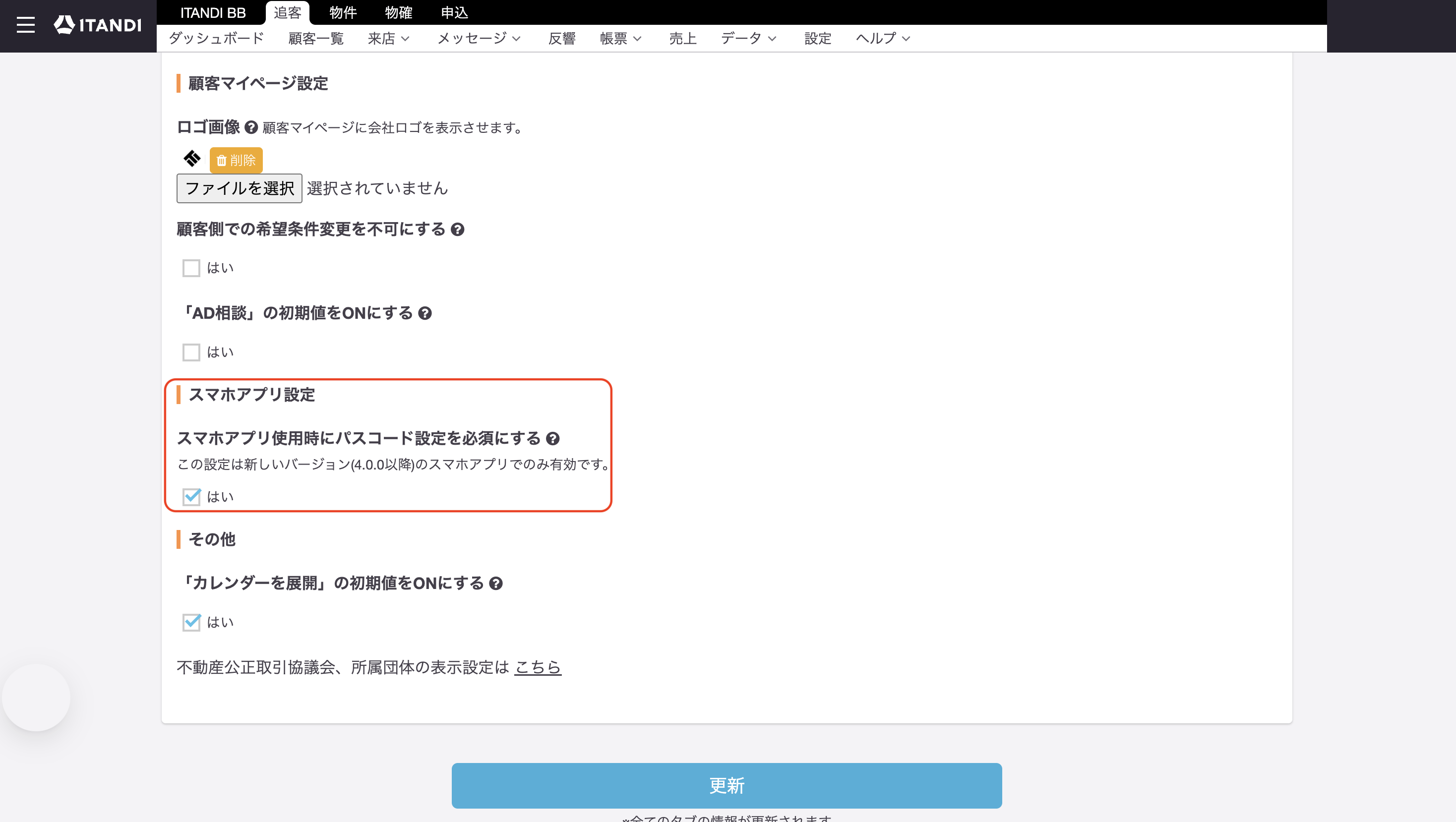Switch to the 物件 tab
Viewport: 1456px width, 822px height.
343,12
